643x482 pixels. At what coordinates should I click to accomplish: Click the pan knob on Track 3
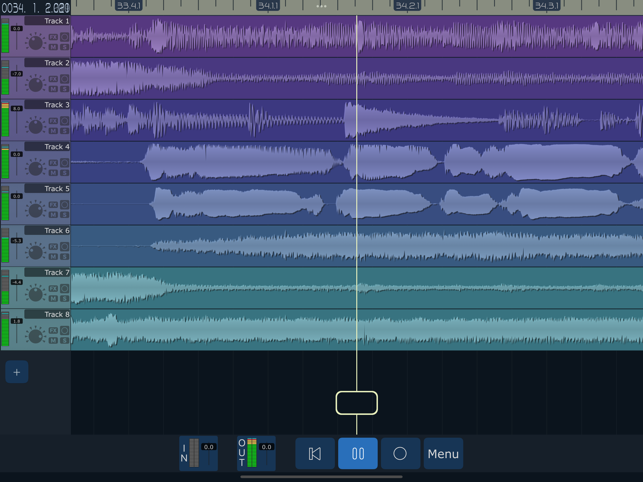point(36,126)
